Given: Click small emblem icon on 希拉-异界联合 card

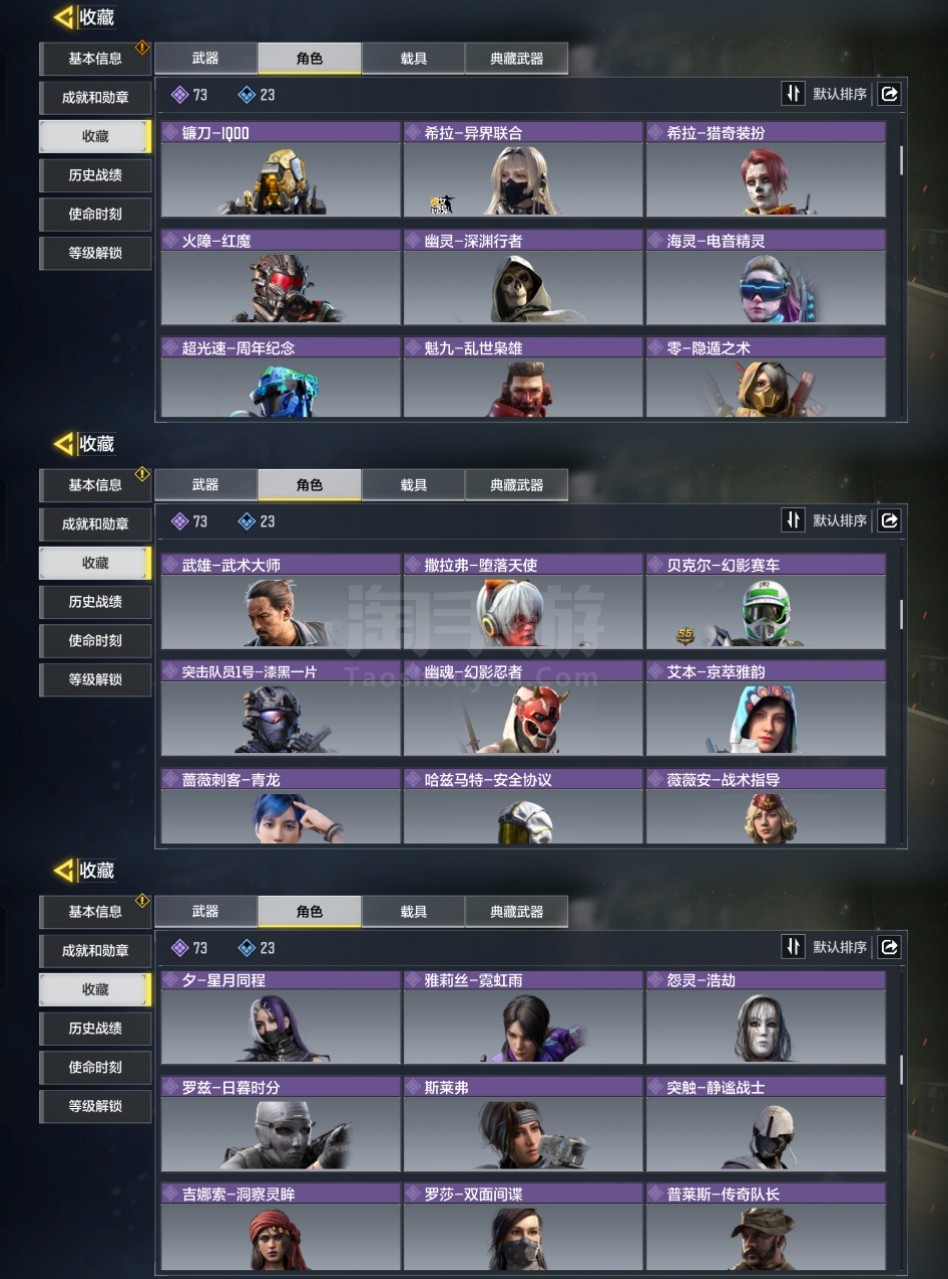Looking at the screenshot, I should click(x=440, y=204).
